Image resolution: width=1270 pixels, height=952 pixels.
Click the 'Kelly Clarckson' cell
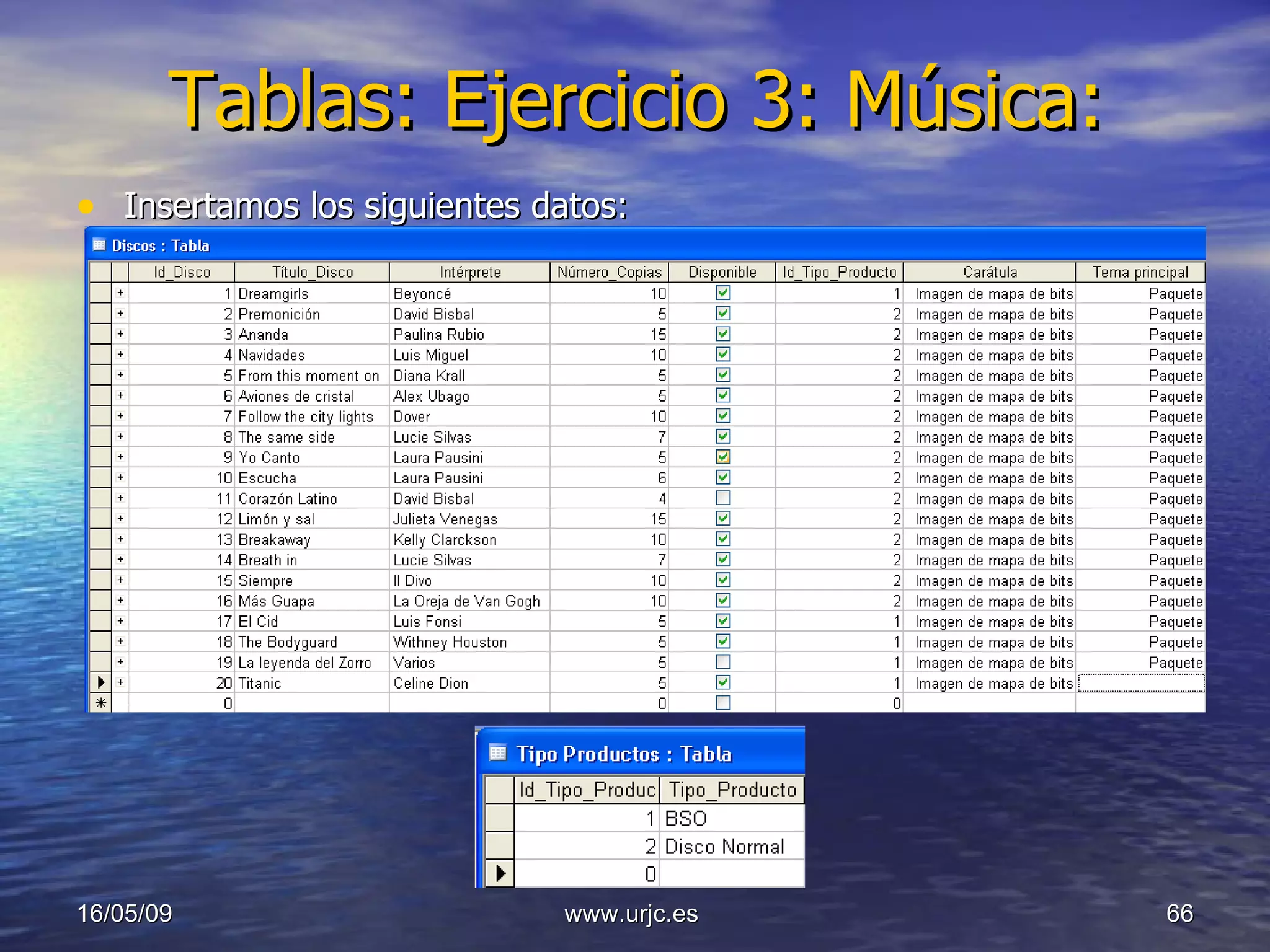tap(469, 539)
